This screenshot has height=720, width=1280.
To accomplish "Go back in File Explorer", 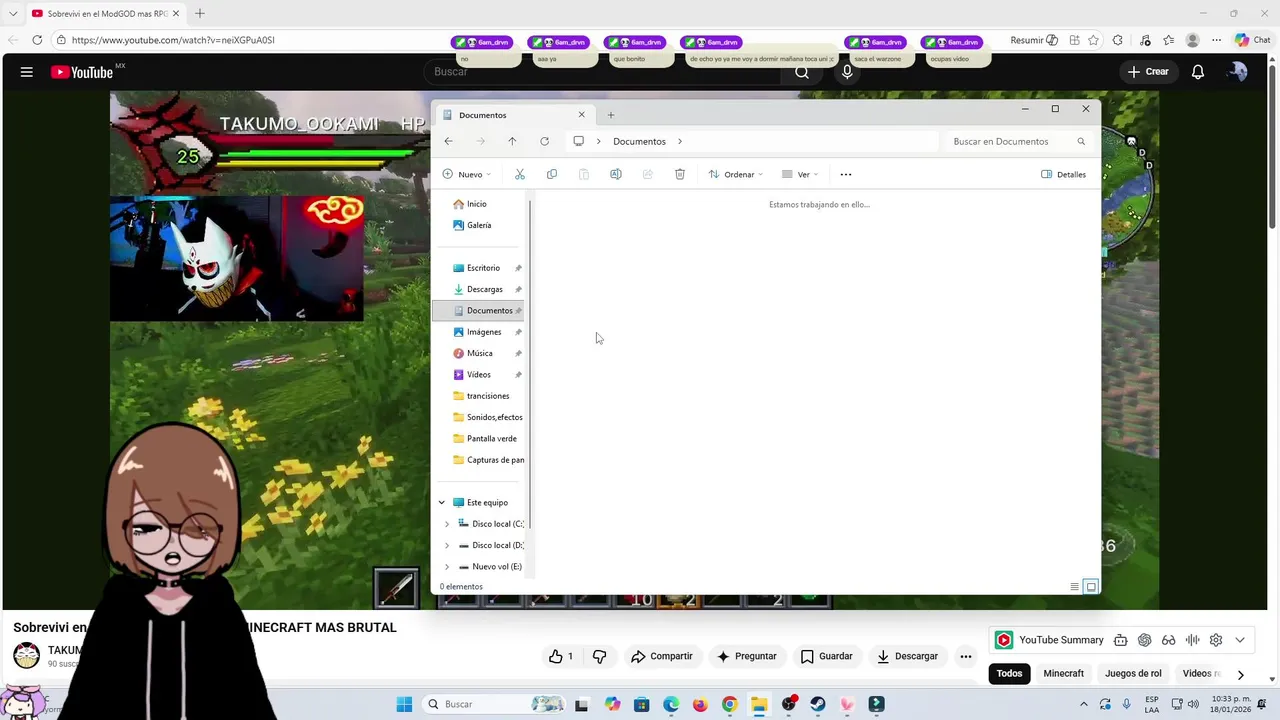I will (448, 141).
